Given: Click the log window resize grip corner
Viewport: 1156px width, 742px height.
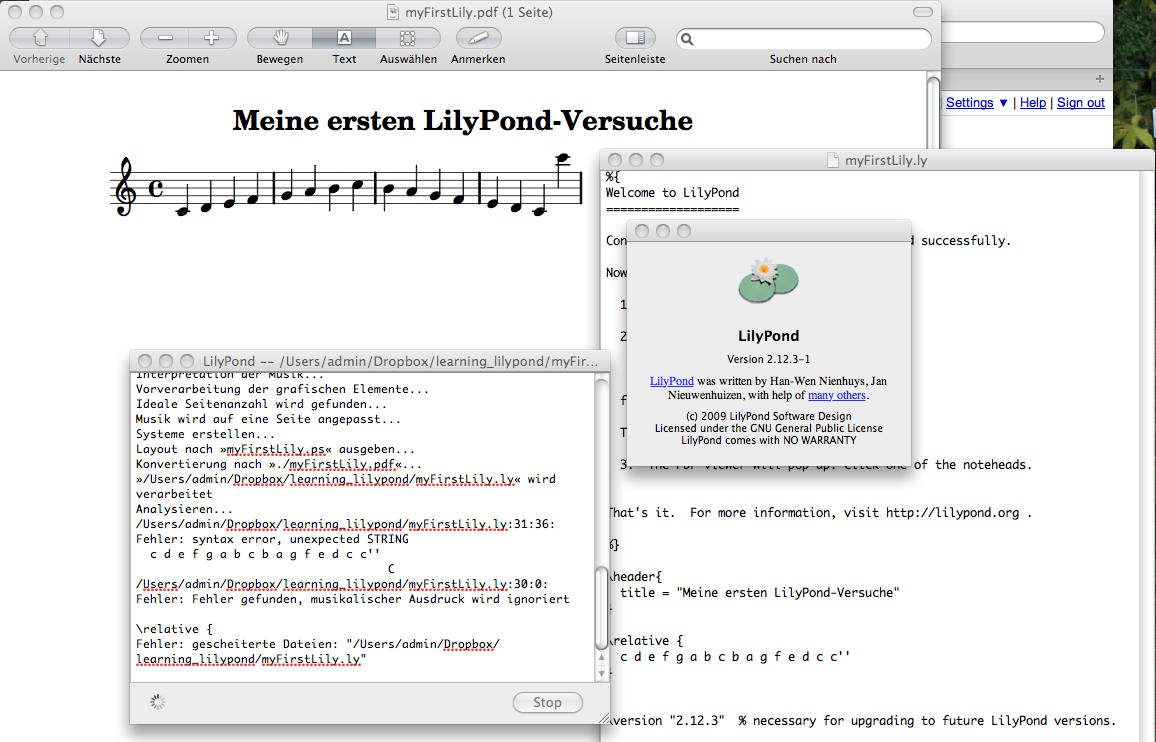Looking at the screenshot, I should pos(604,718).
